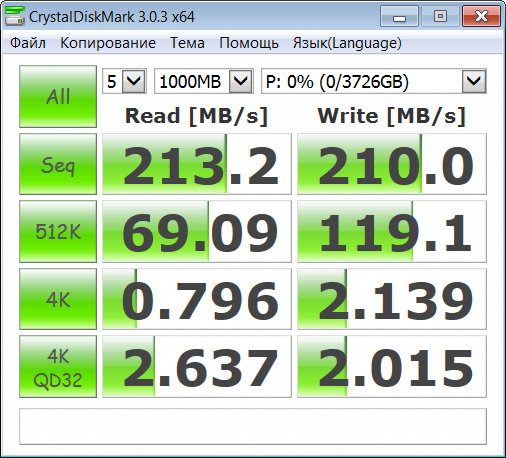
Task: Click the CrystalDiskMark title bar app icon
Action: pyautogui.click(x=15, y=16)
